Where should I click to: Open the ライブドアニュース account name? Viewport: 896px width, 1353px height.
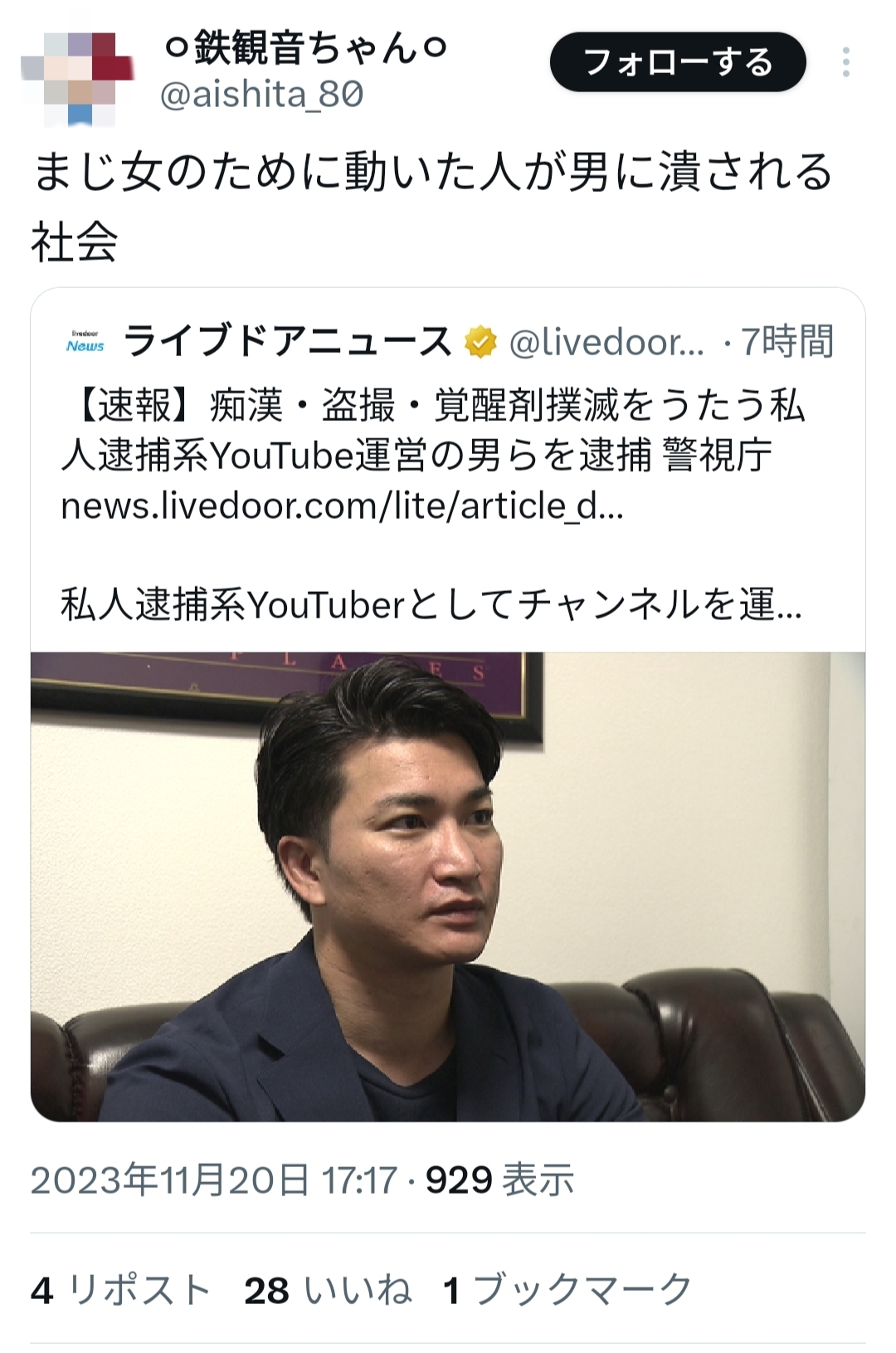pyautogui.click(x=288, y=342)
